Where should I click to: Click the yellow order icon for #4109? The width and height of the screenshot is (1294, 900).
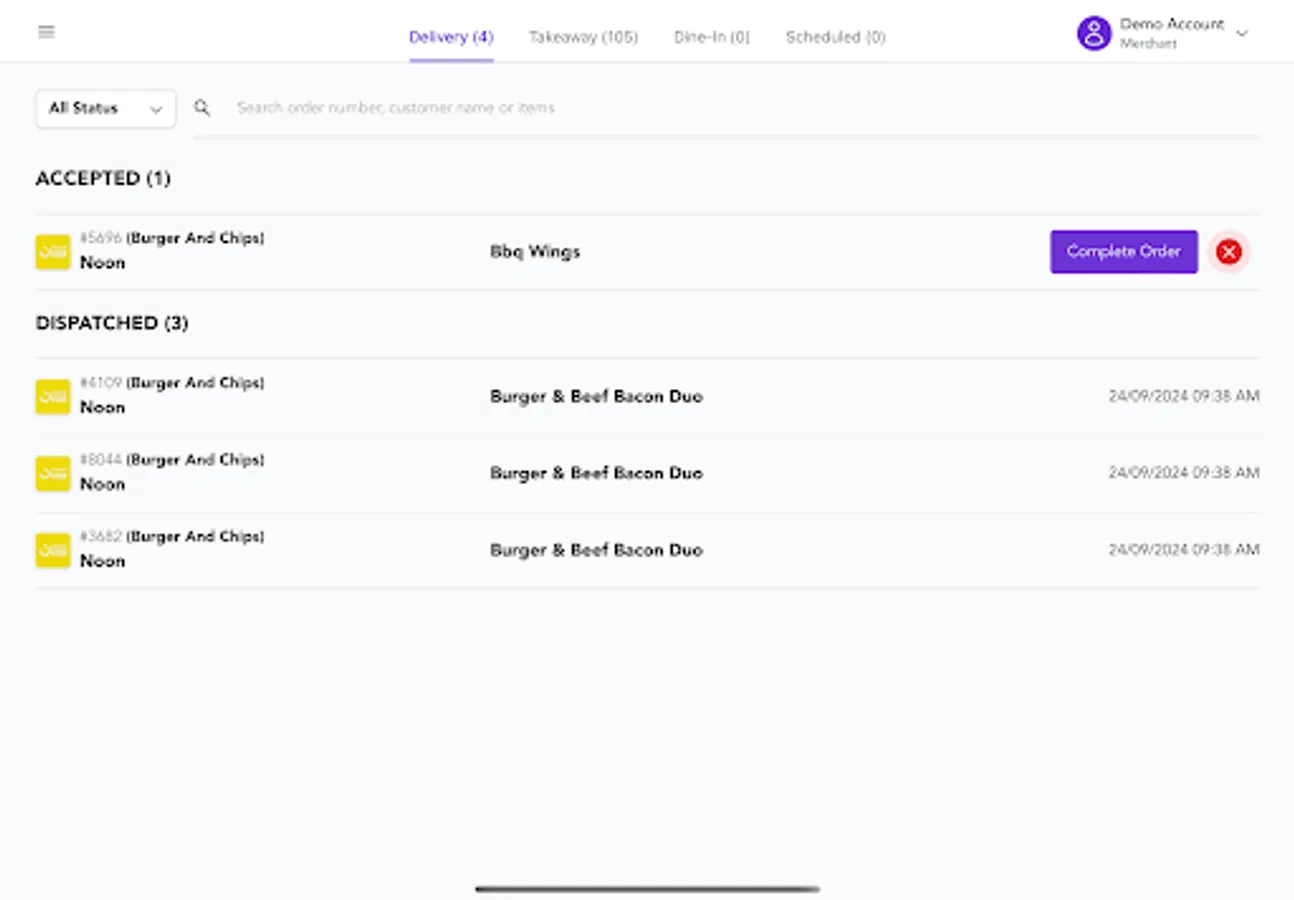(52, 395)
